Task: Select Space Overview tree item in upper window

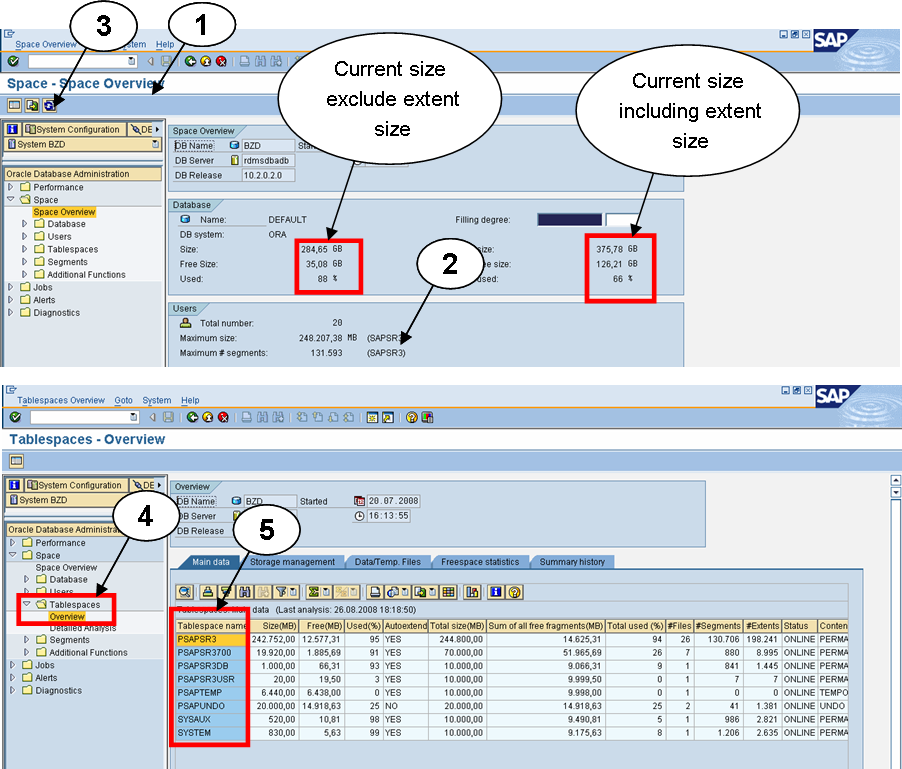Action: tap(64, 212)
